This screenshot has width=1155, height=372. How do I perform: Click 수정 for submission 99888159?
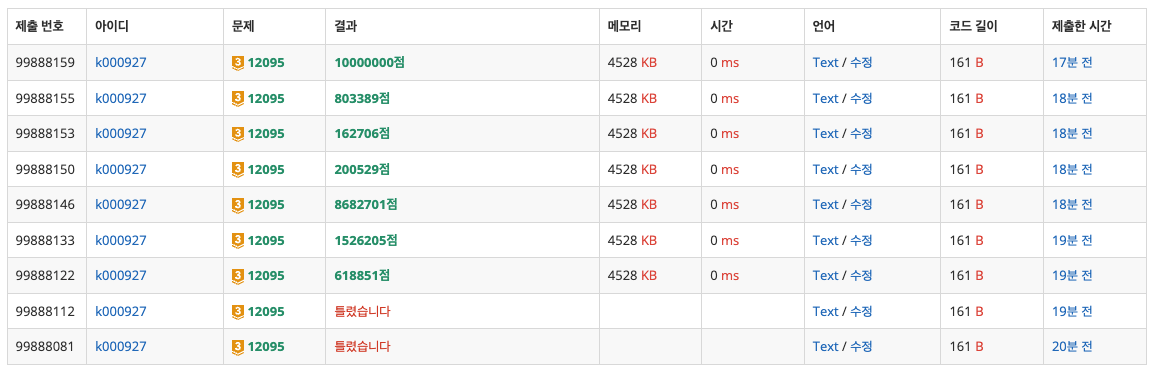[861, 63]
